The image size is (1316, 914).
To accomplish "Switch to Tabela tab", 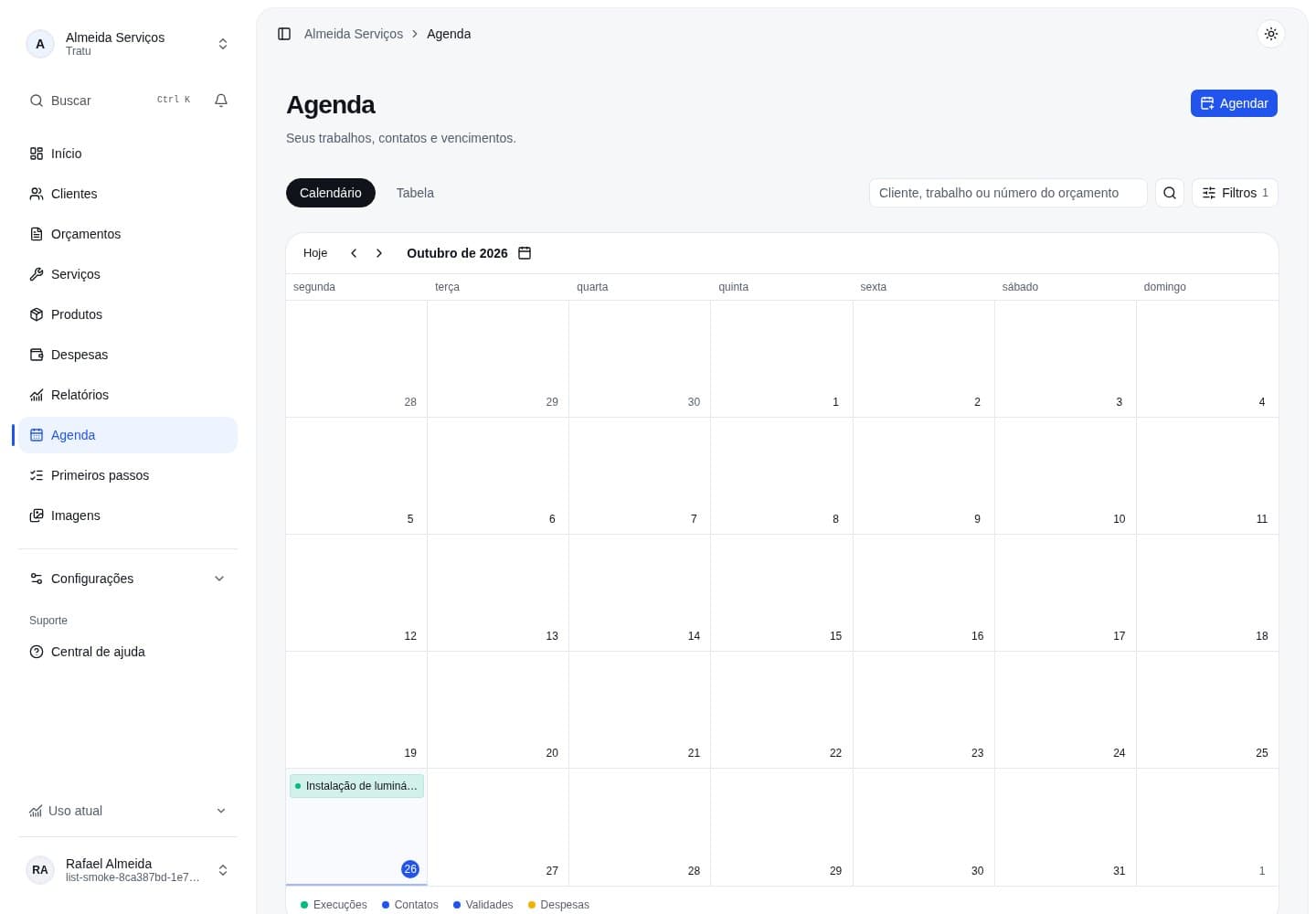I will 415,193.
